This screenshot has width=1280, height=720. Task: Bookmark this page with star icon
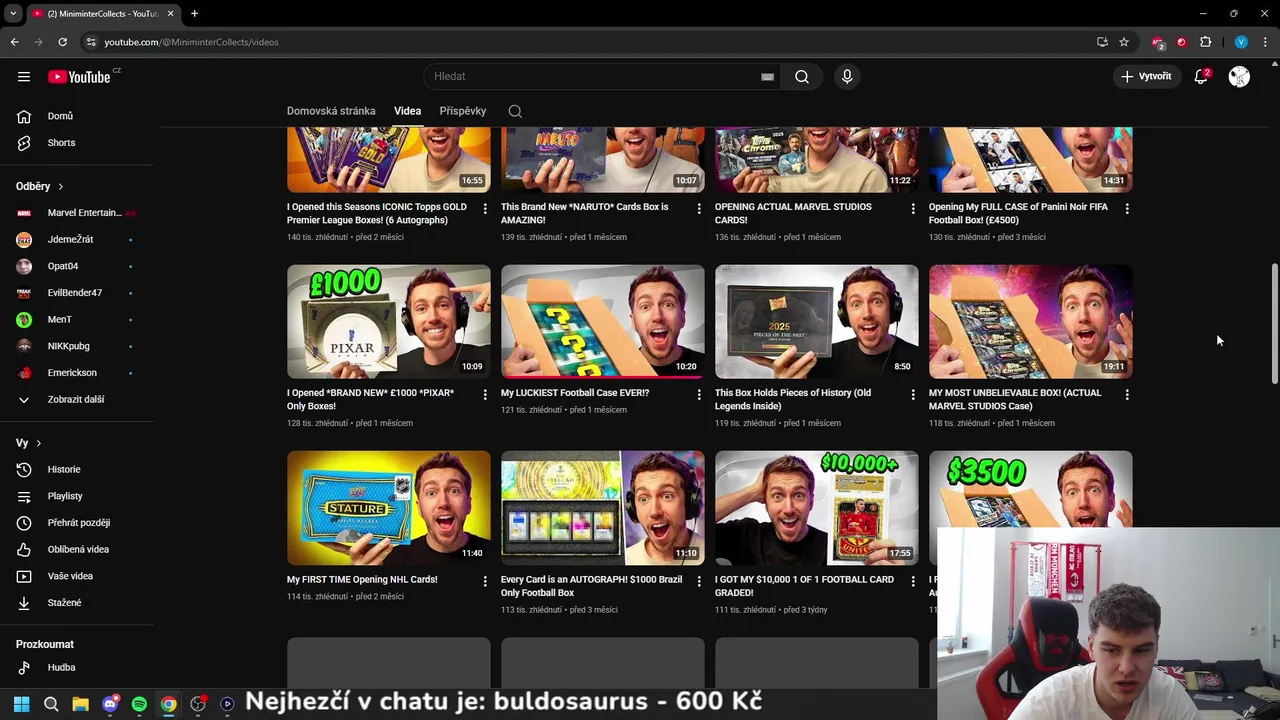point(1124,42)
